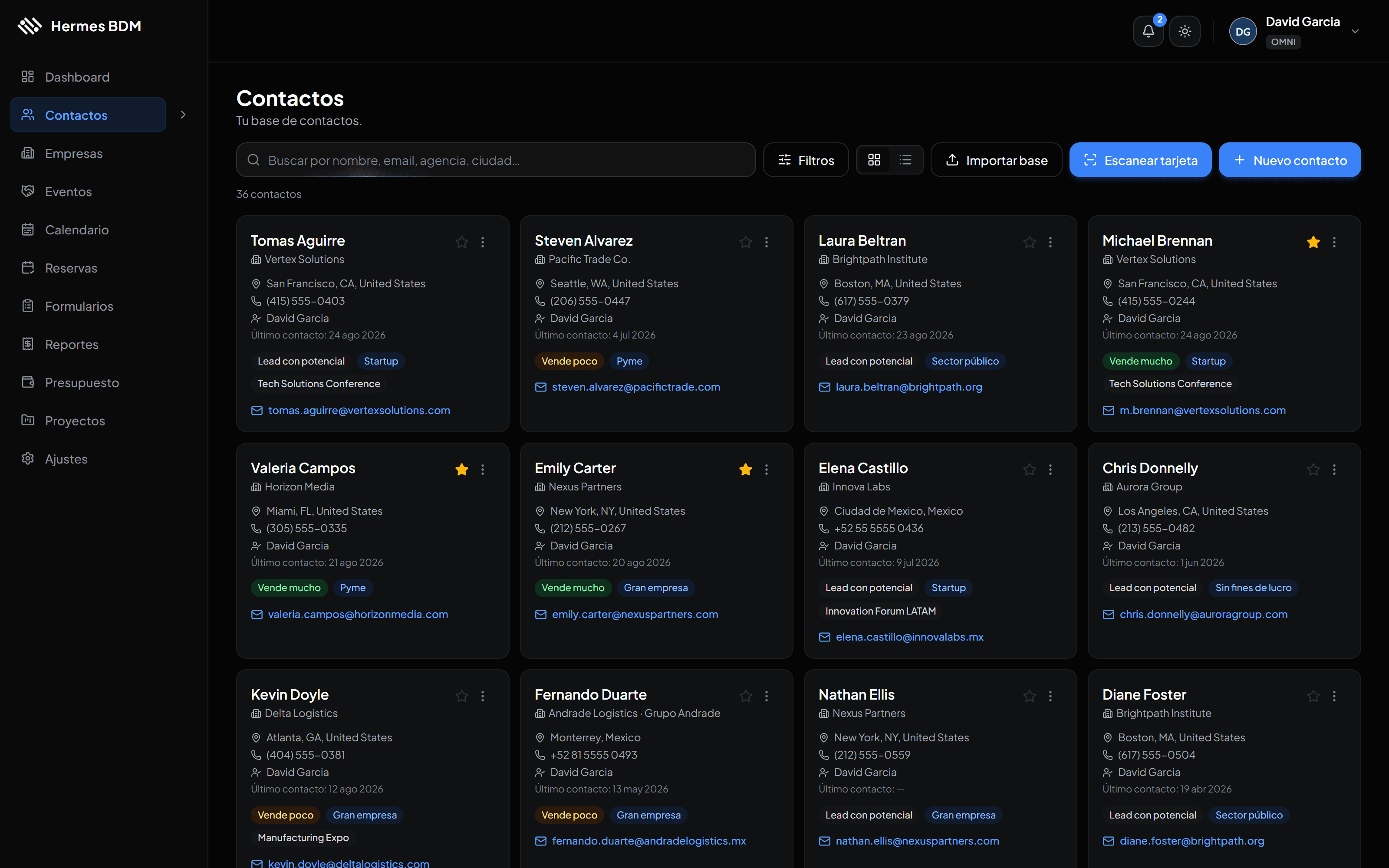Click the Hermes BDM logo
Viewport: 1389px width, 868px height.
(79, 26)
